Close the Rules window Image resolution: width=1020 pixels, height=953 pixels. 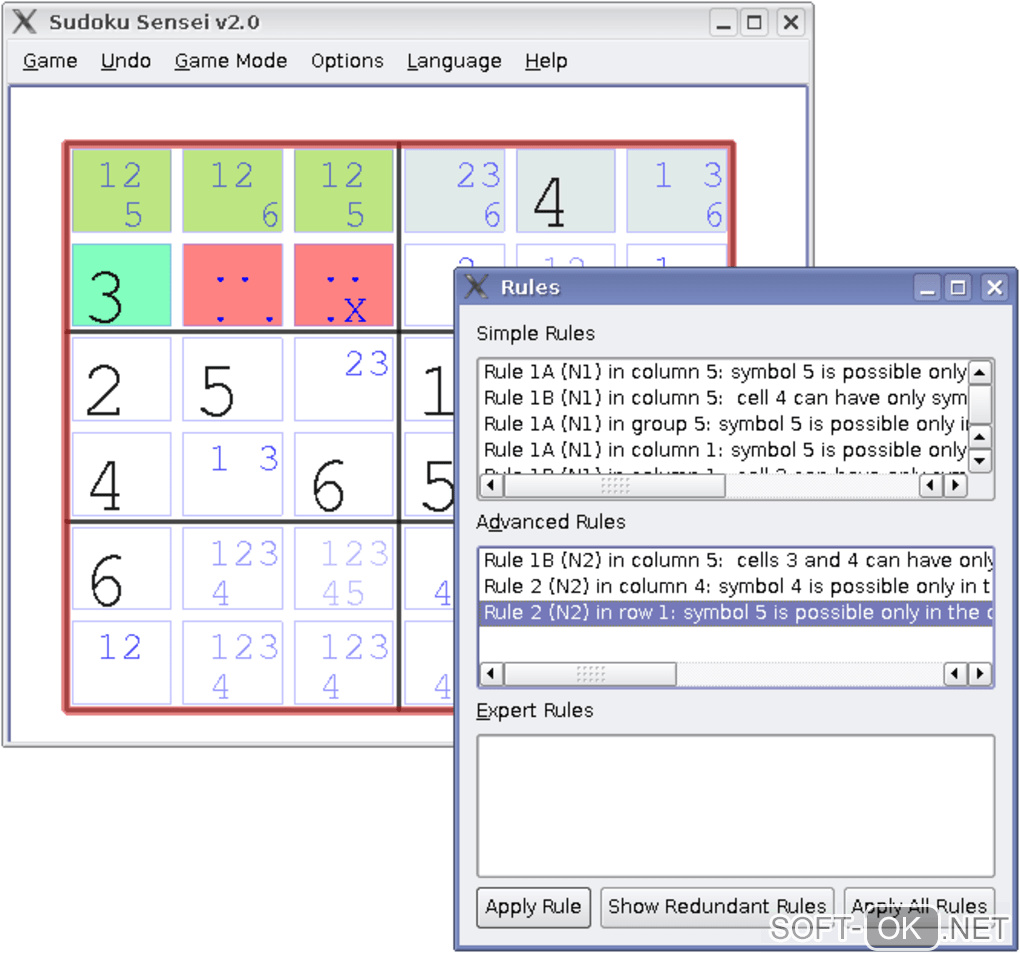click(x=995, y=288)
